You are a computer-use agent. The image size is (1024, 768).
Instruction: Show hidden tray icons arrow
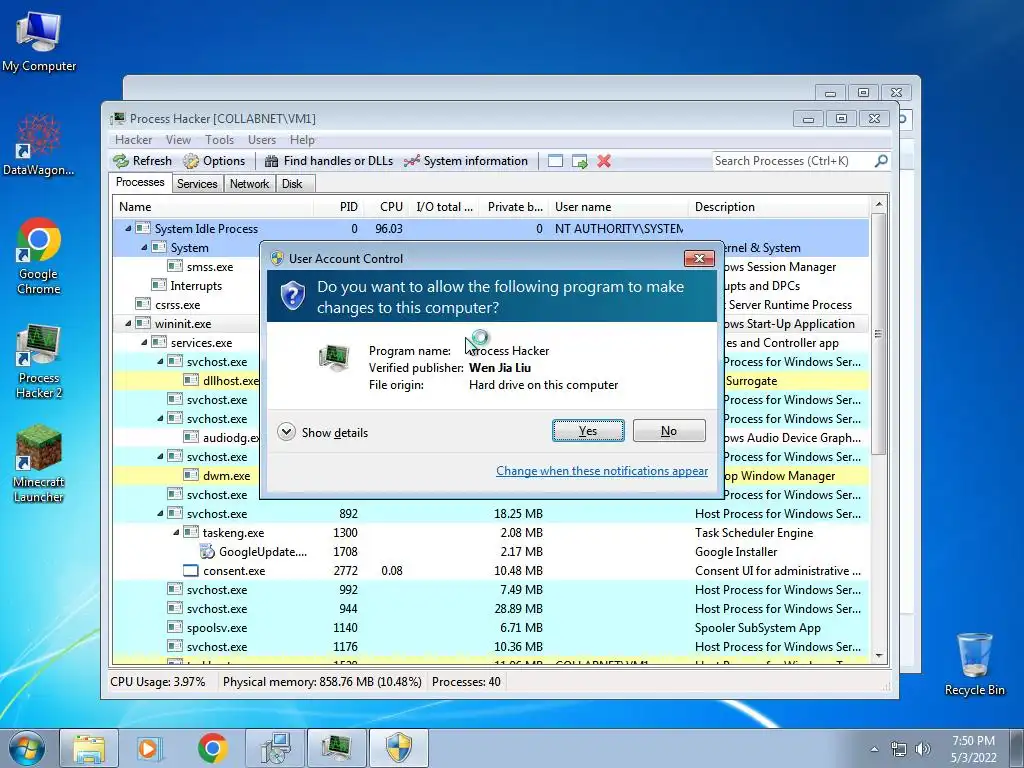pyautogui.click(x=874, y=749)
